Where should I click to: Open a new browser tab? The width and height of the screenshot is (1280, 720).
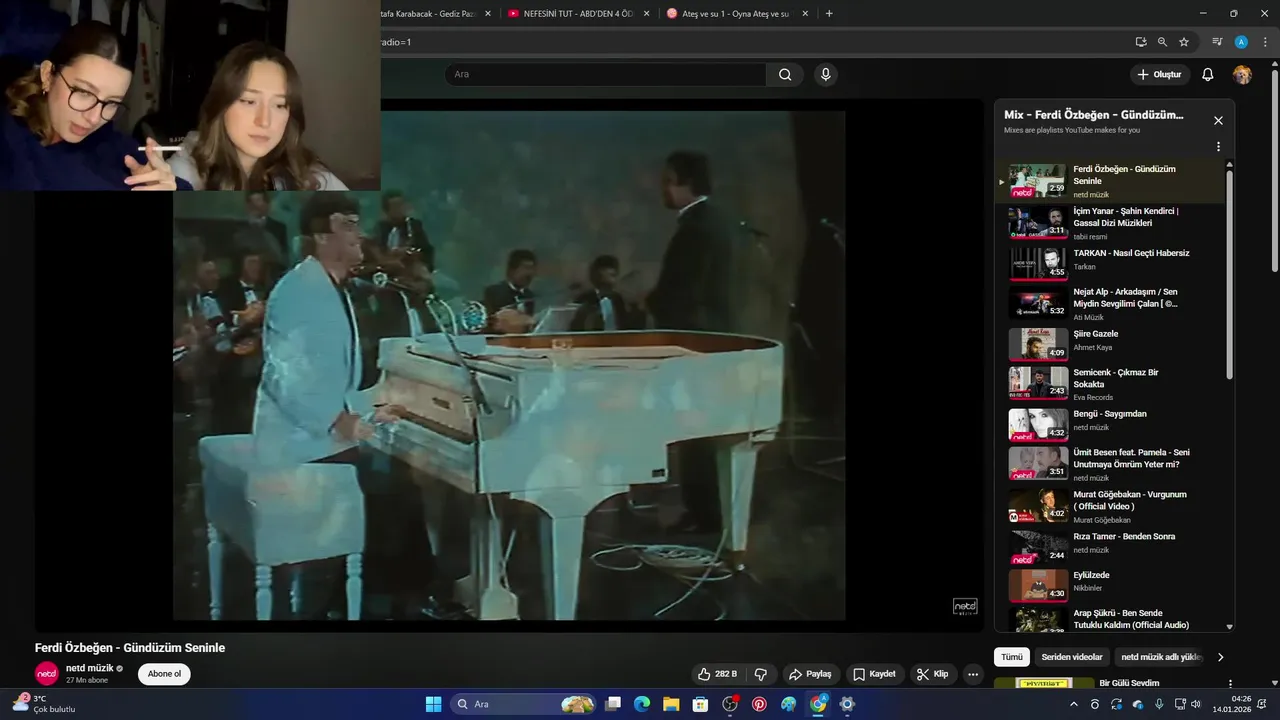828,14
